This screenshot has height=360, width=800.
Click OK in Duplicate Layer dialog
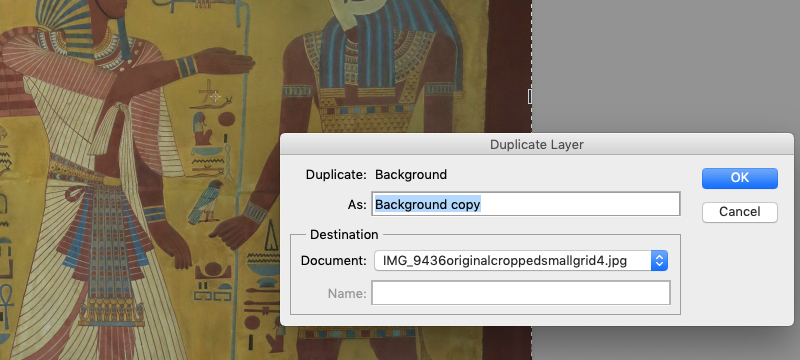pos(739,178)
